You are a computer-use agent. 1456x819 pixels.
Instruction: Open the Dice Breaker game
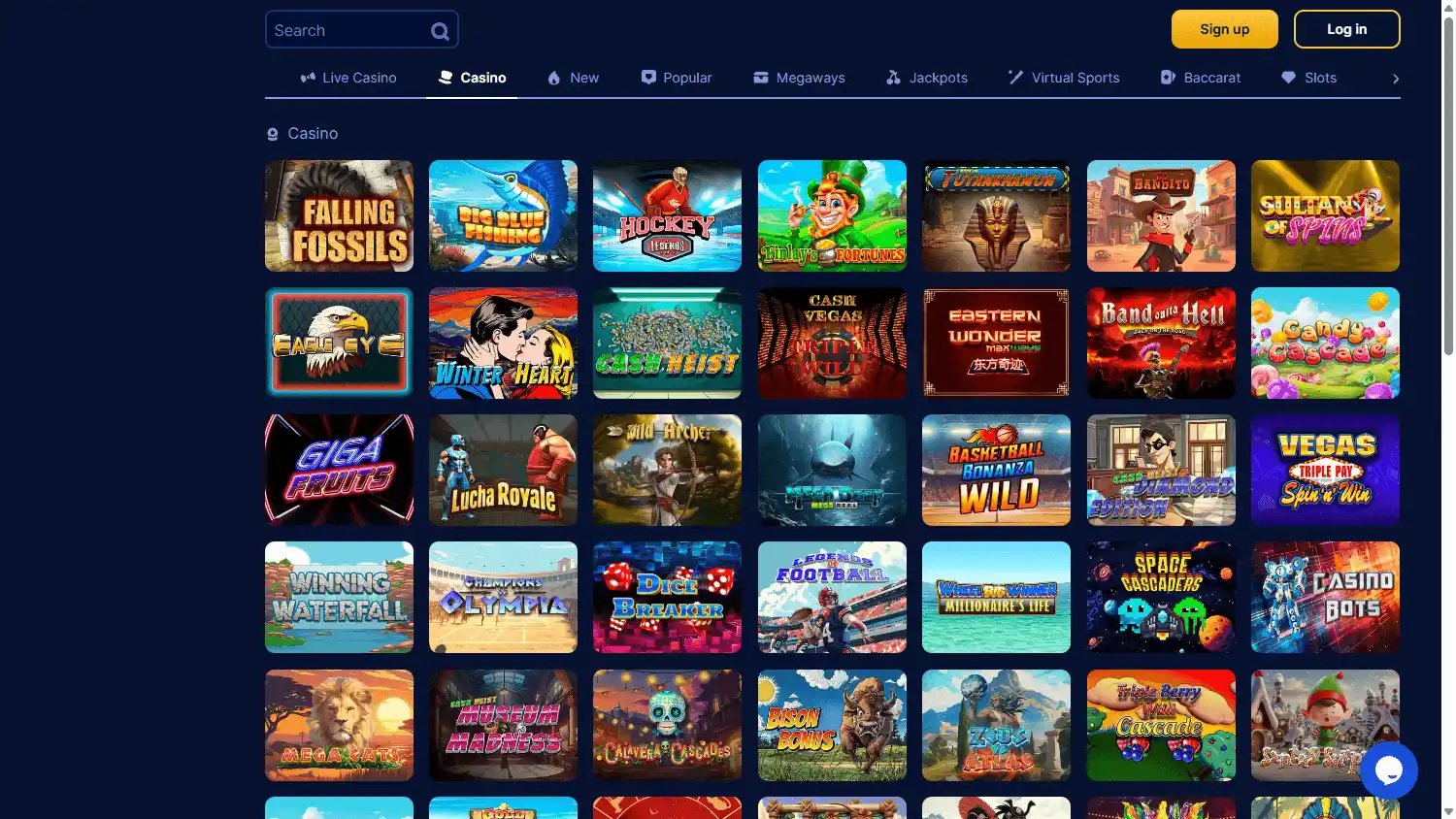pyautogui.click(x=667, y=597)
